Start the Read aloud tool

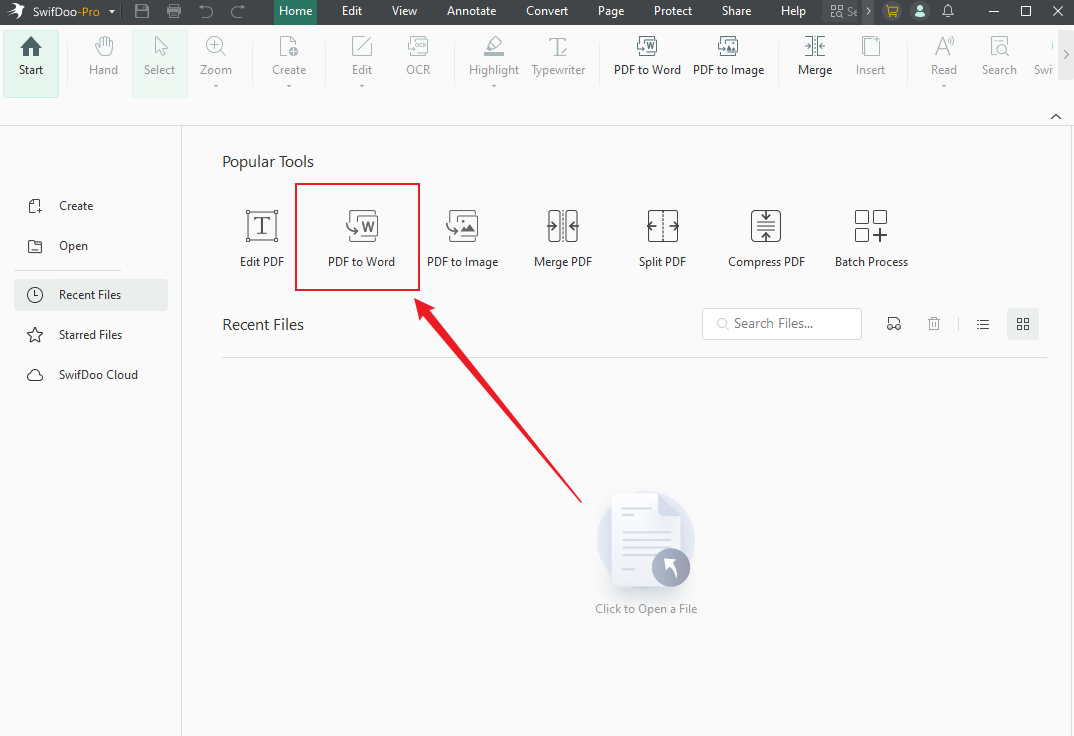943,56
